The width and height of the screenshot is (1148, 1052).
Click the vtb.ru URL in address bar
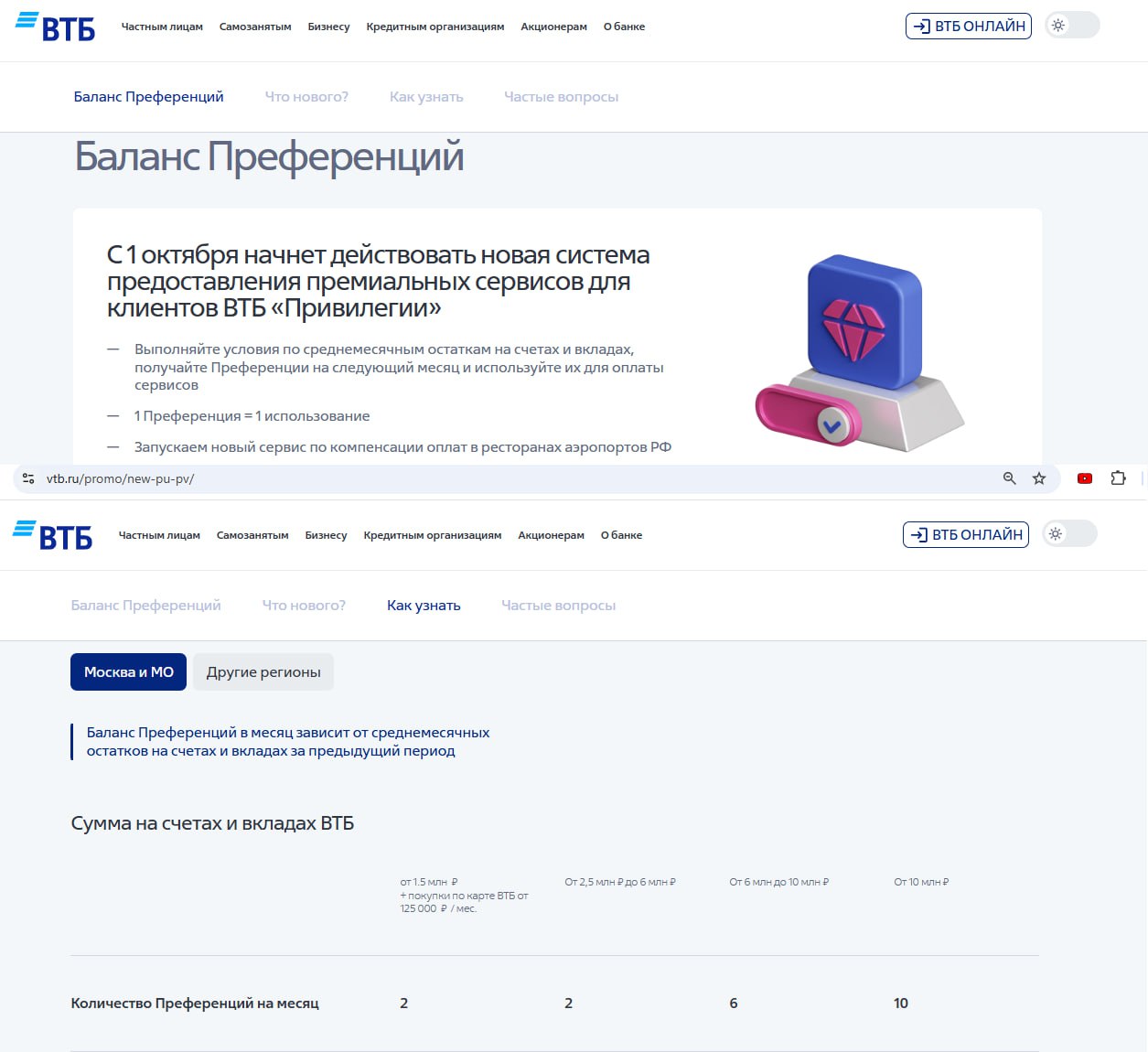pyautogui.click(x=120, y=478)
